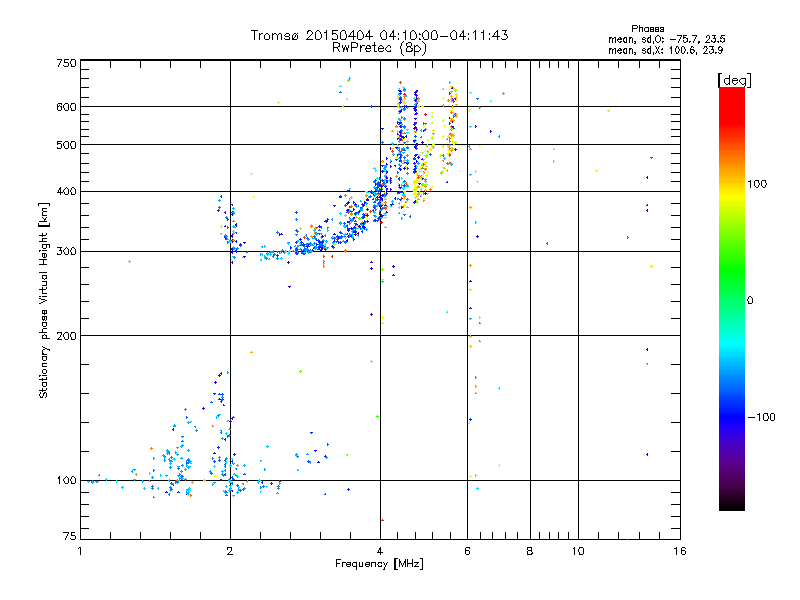Click the "200" tick label on height axis
The height and width of the screenshot is (600, 800).
pos(66,336)
